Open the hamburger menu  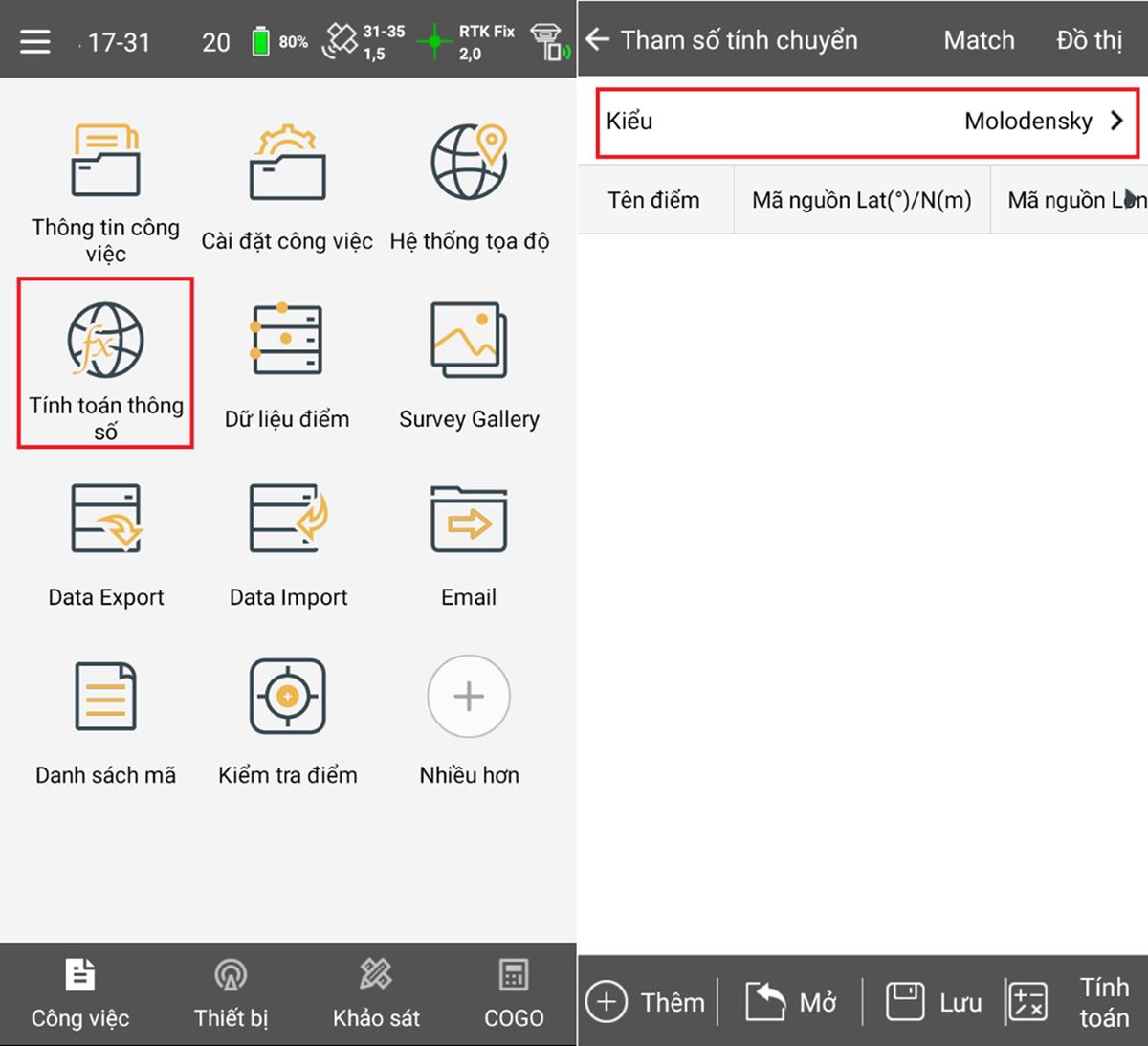35,41
